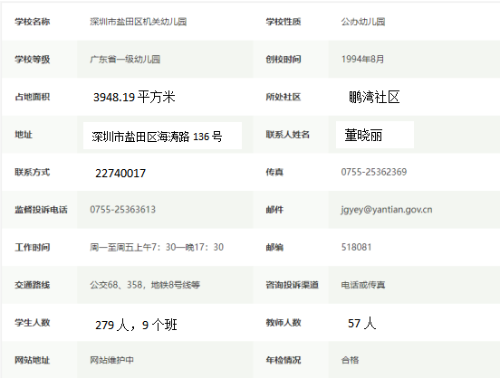Click the phone number 22740017
This screenshot has height=378, width=500.
(x=120, y=173)
